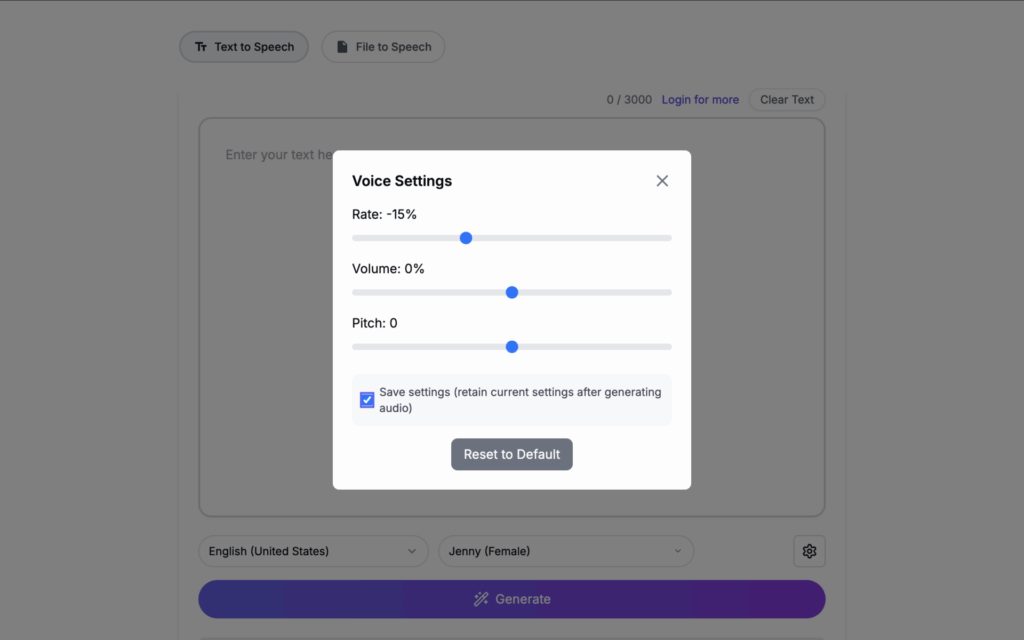Open the English (United States) language dropdown
Viewport: 1024px width, 640px height.
point(312,551)
